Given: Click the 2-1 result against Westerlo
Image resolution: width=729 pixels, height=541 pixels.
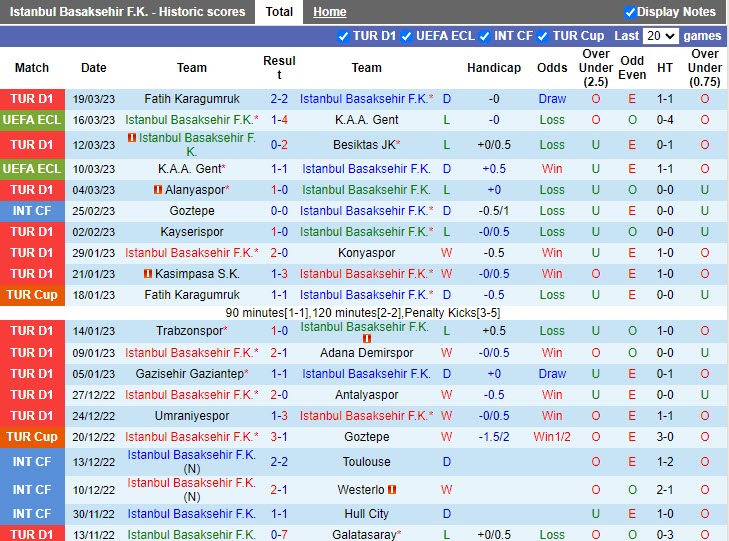Looking at the screenshot, I should click(279, 489).
